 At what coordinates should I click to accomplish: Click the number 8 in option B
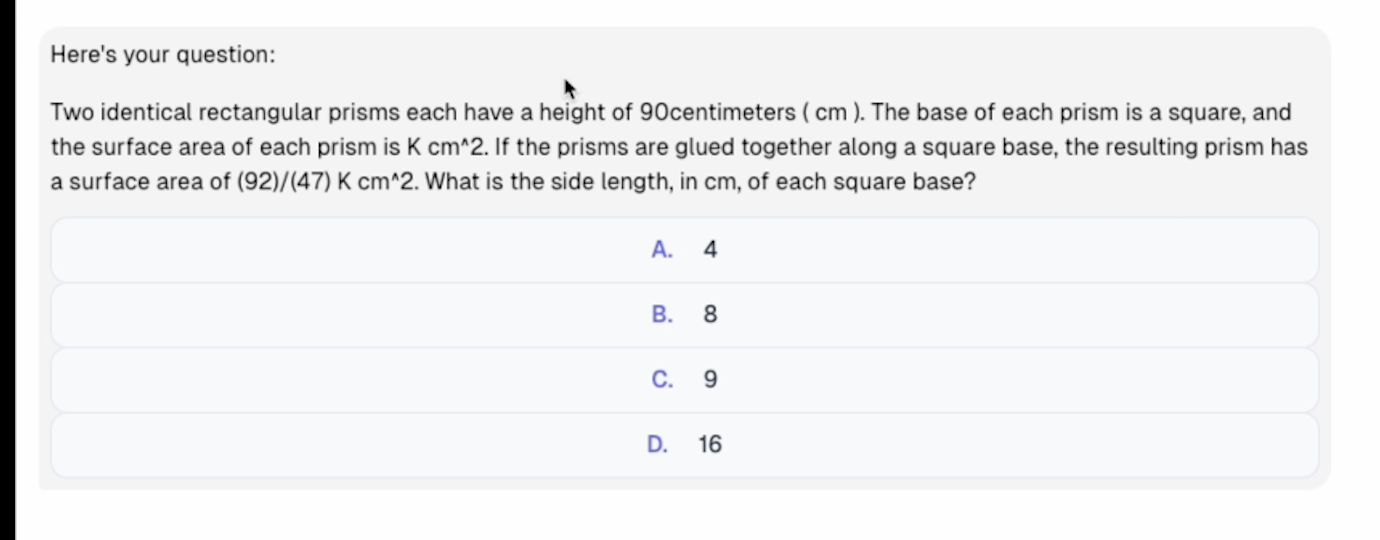[710, 315]
